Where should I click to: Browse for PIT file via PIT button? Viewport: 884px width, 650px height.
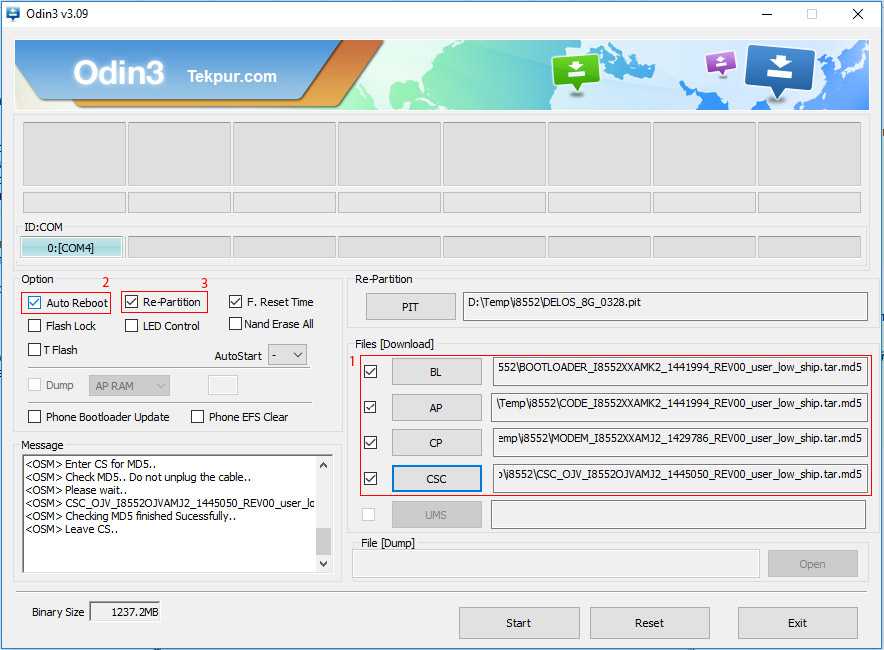(x=410, y=306)
